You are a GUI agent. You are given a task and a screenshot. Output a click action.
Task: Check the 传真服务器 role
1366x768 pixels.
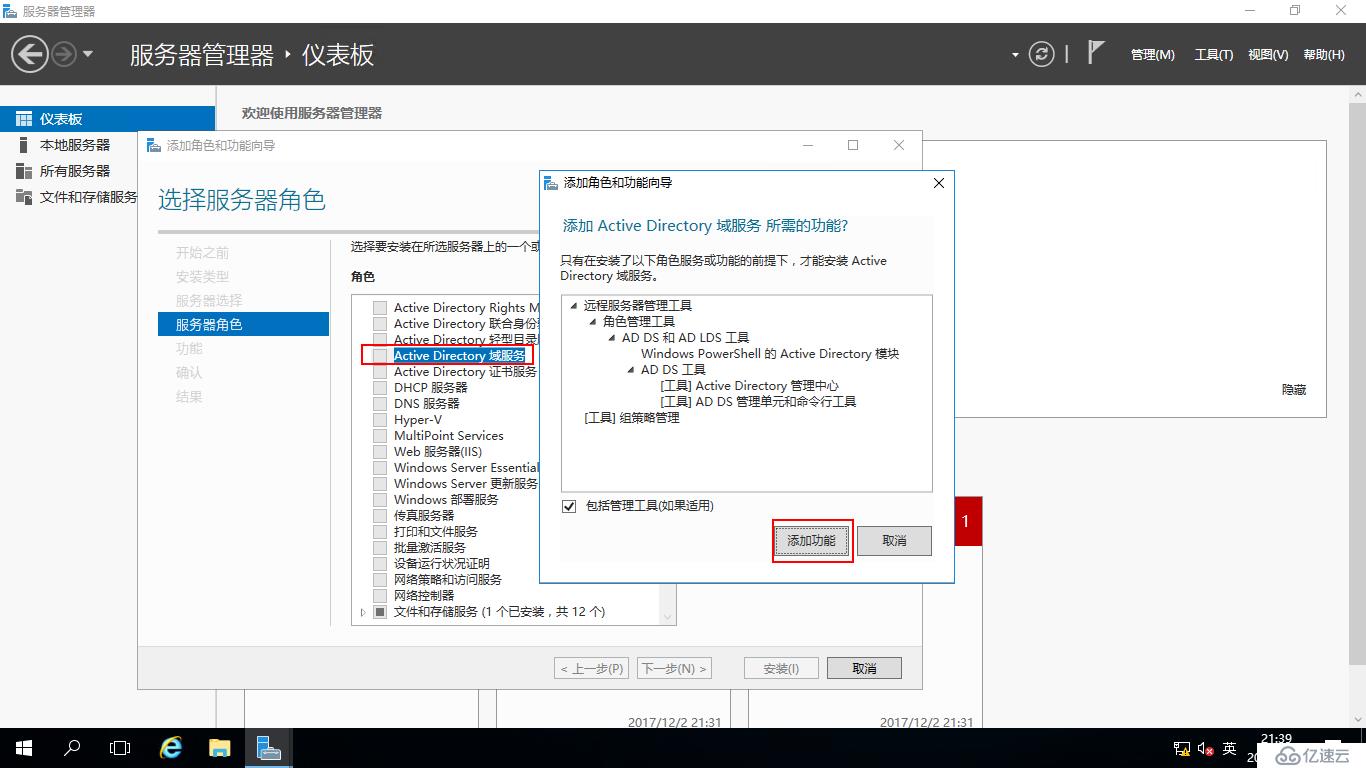tap(379, 516)
